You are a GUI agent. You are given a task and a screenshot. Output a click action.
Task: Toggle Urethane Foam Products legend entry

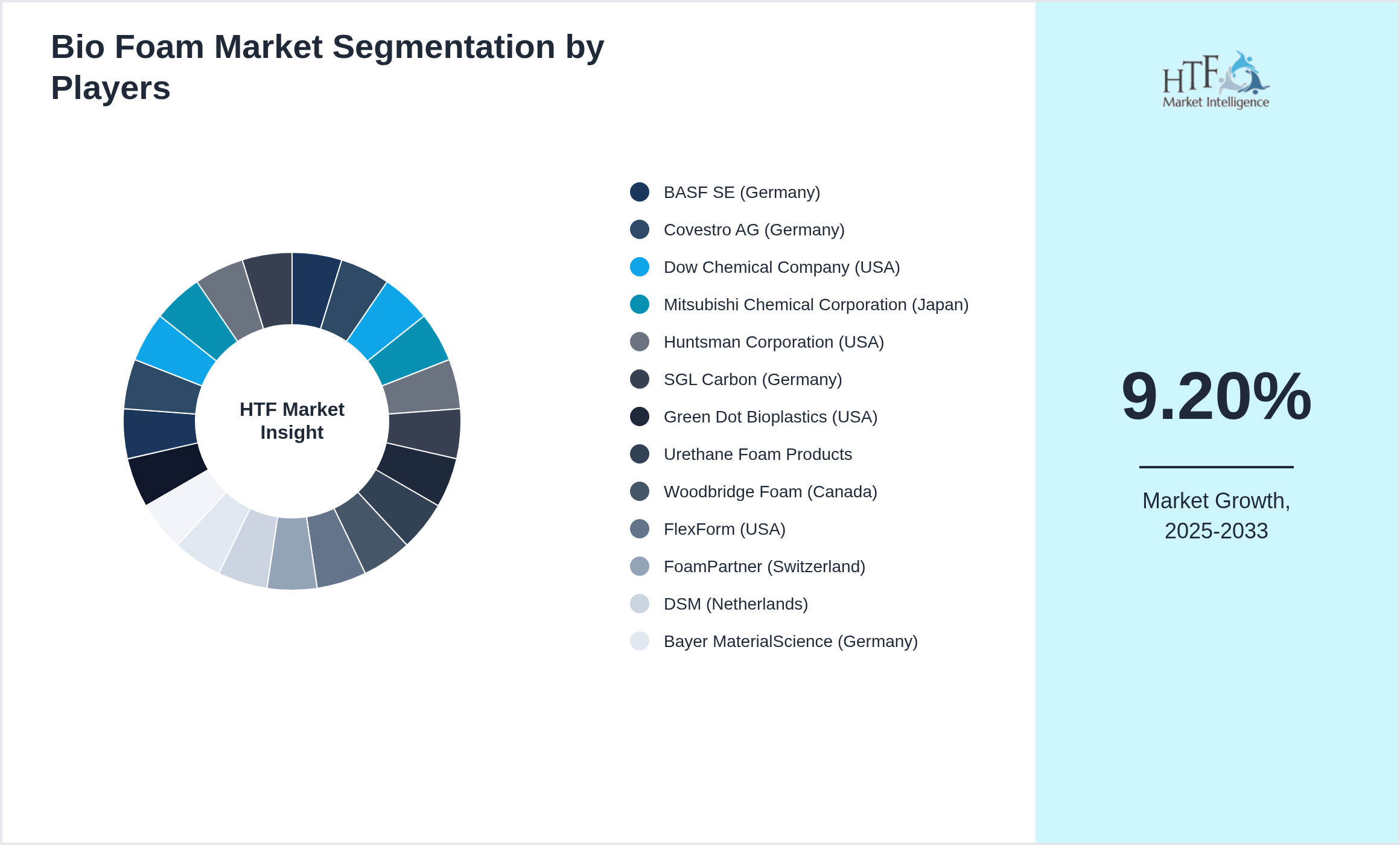(x=757, y=454)
